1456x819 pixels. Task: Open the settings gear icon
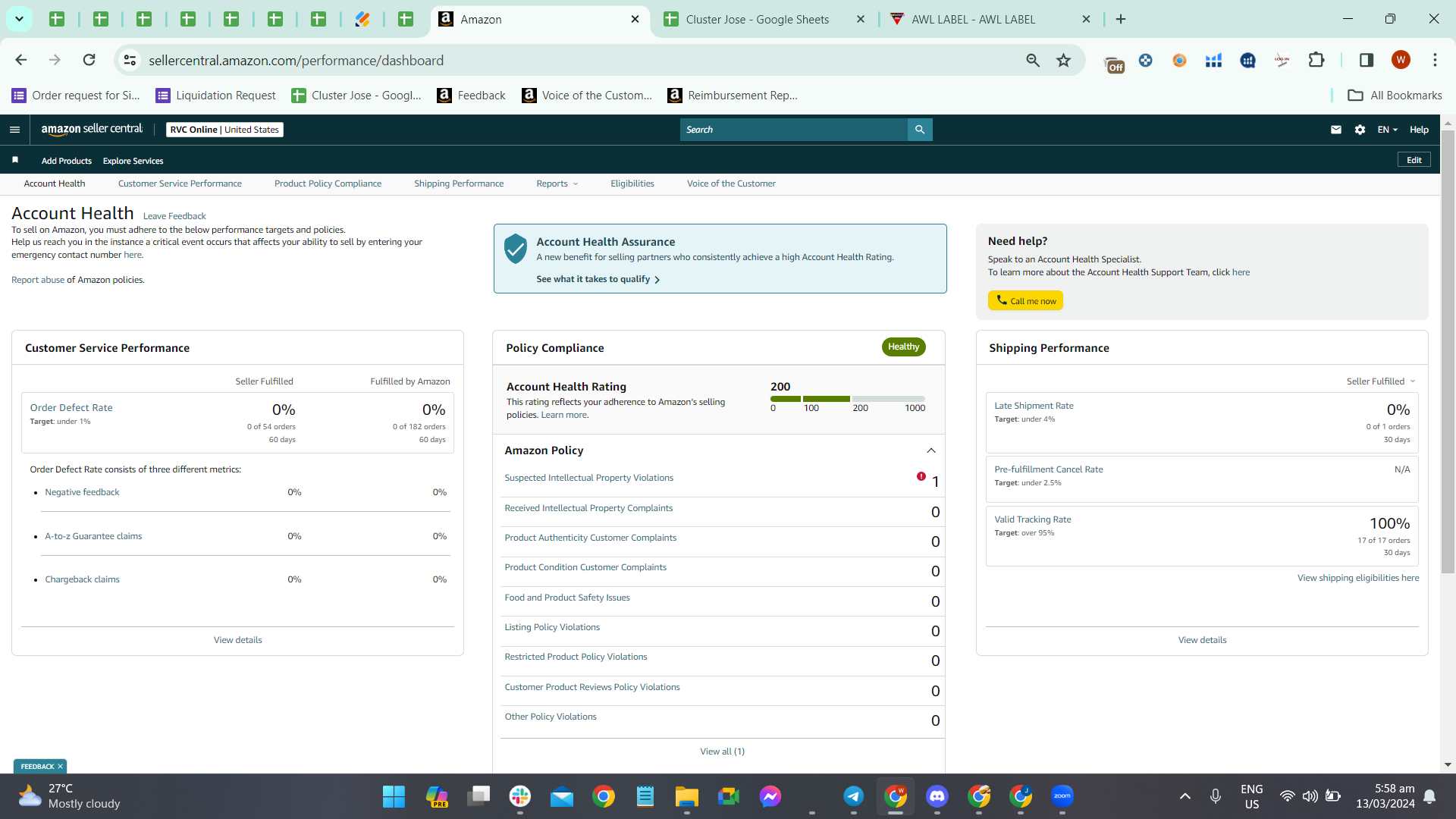click(x=1360, y=130)
